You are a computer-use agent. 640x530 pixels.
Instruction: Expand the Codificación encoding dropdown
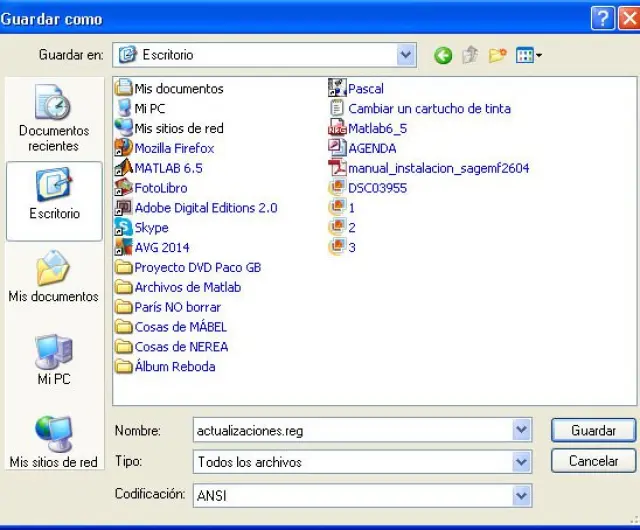tap(521, 495)
